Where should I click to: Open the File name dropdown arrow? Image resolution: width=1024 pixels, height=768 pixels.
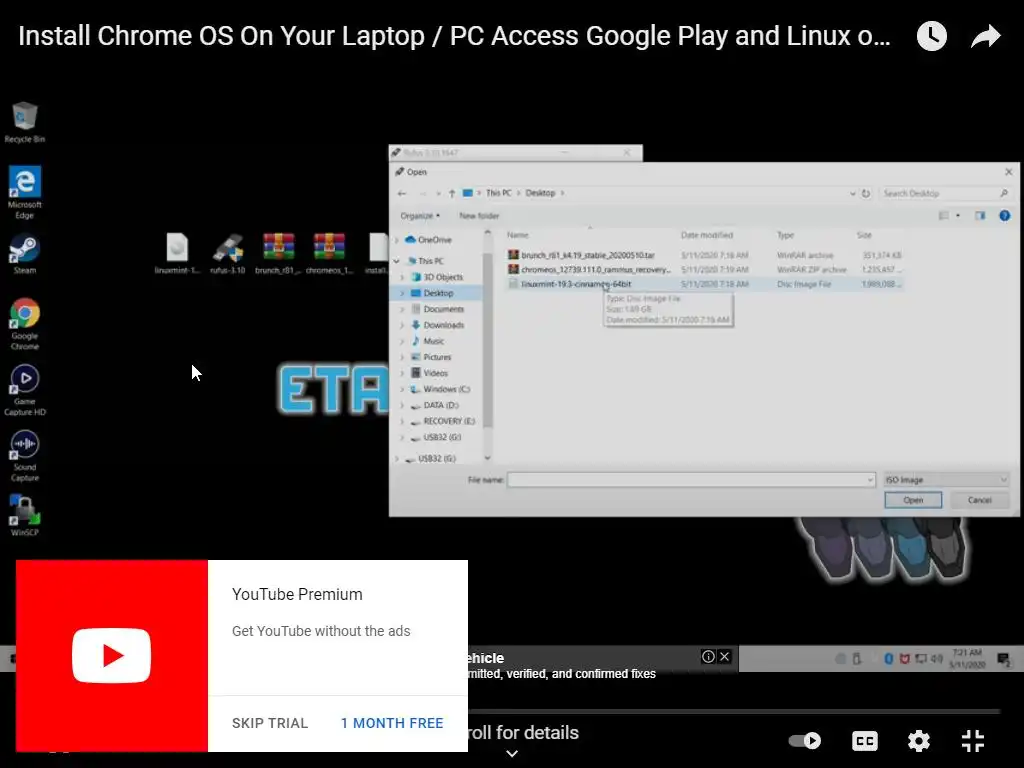pos(870,480)
